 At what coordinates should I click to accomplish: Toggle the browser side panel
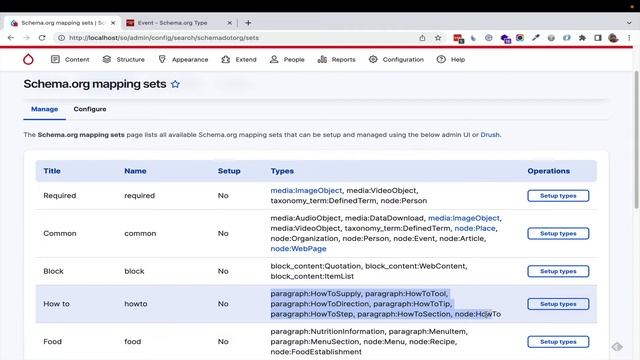tap(598, 38)
